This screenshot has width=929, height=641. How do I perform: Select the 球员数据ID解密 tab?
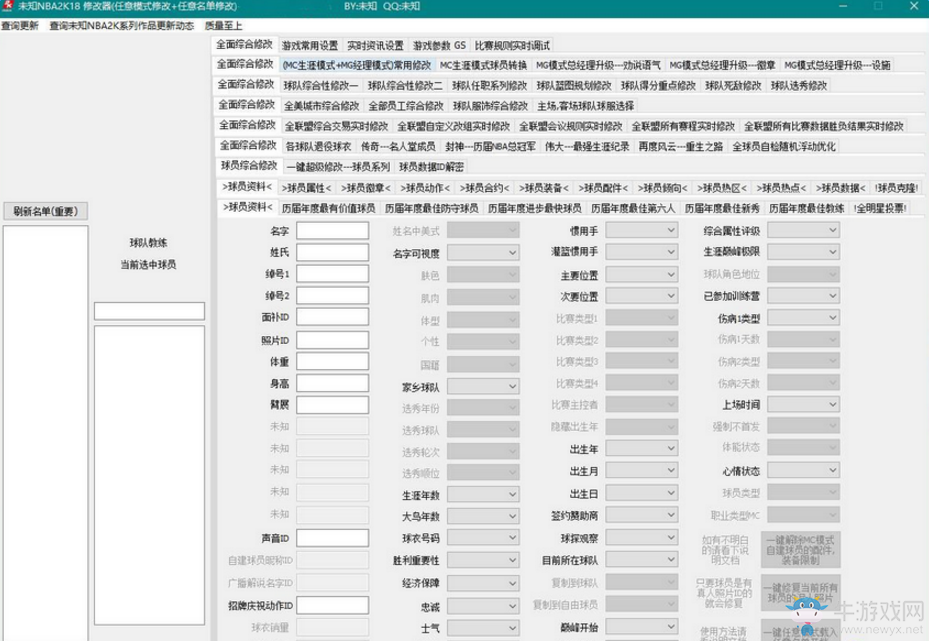[x=431, y=167]
